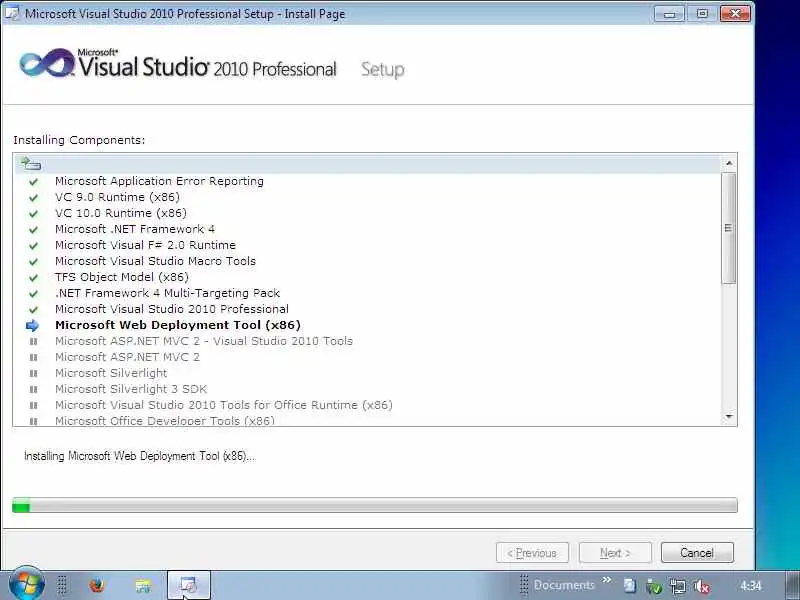
Task: Select 'TFS Object Model (x86)' text
Action: coord(122,277)
